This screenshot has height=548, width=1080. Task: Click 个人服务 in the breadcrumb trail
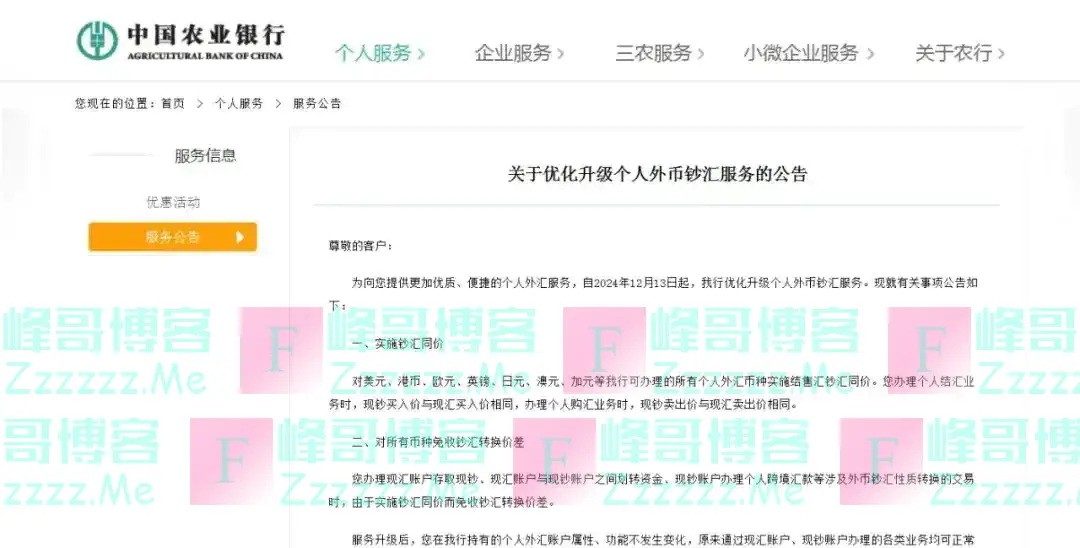pos(238,104)
